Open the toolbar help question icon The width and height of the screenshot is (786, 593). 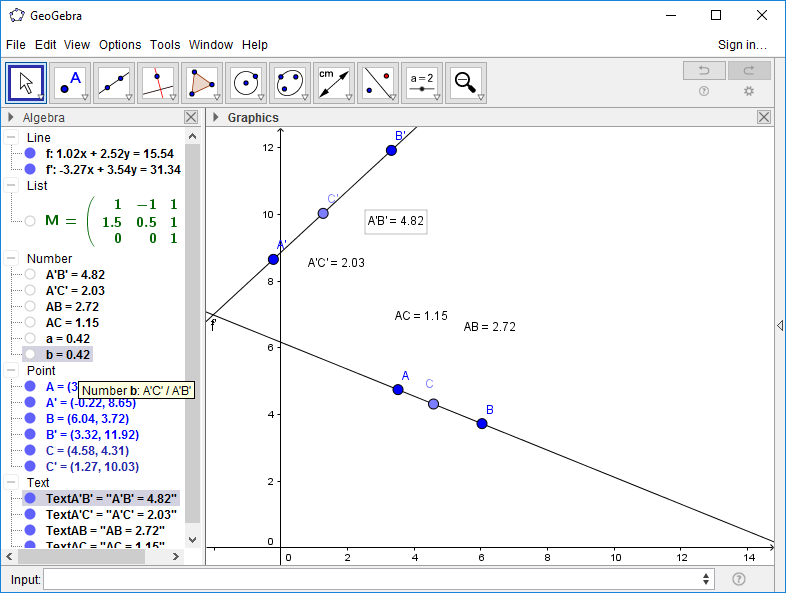[x=704, y=91]
